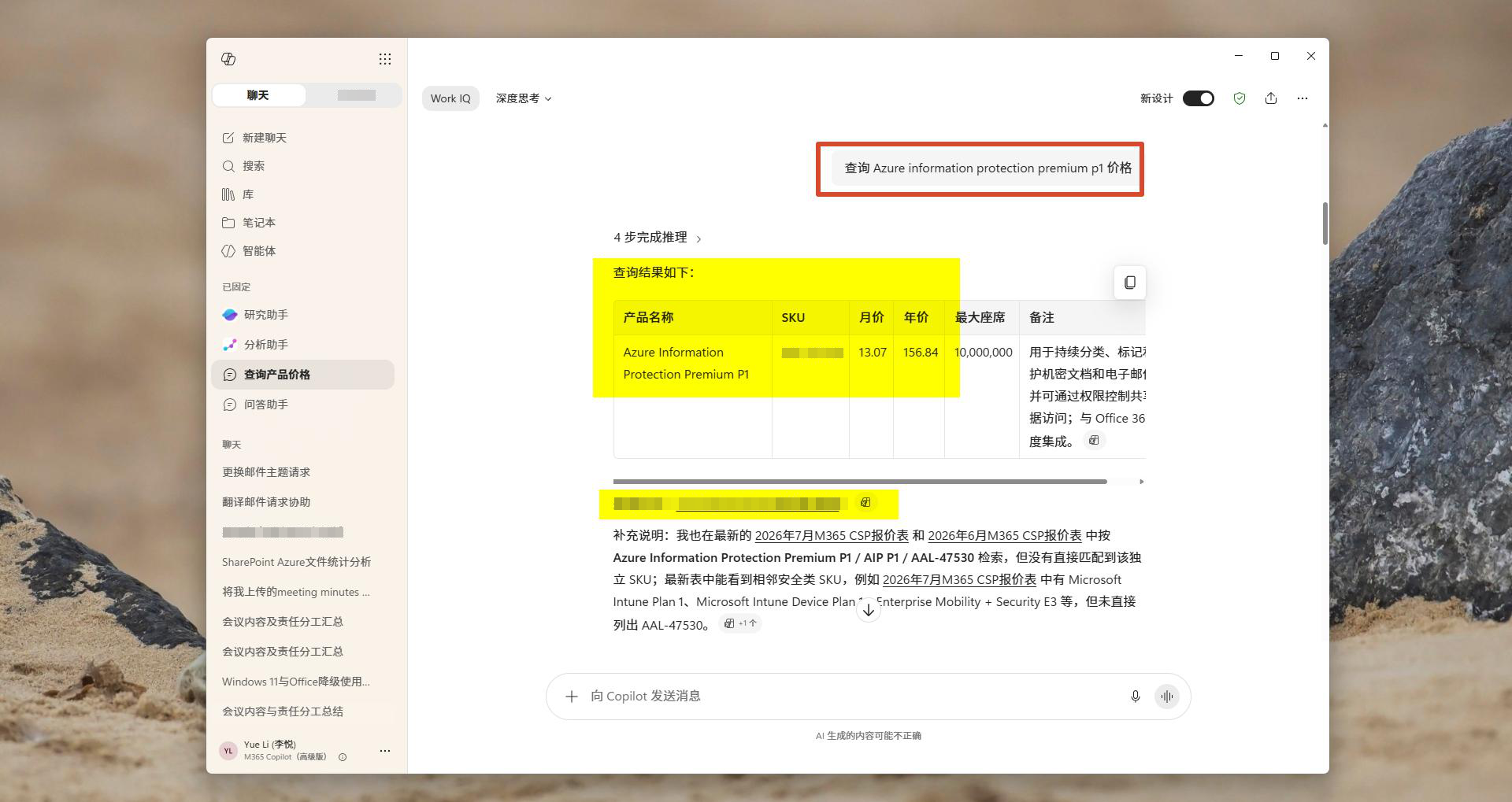Screen dimensions: 1512x802
Task: Click the table's horizontal scrollbar
Action: (x=860, y=481)
